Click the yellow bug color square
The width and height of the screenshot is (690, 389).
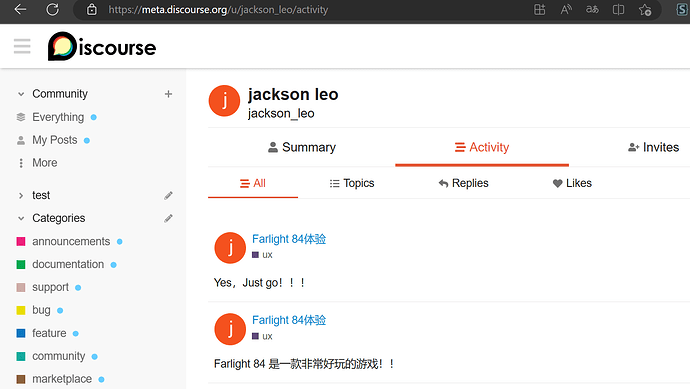21,310
